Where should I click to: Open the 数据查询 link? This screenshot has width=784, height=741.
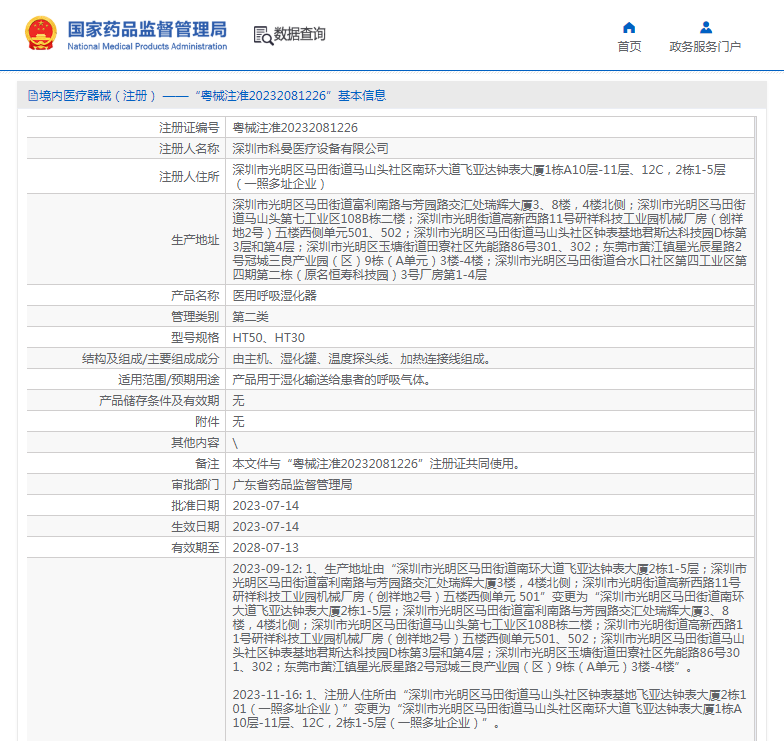[x=299, y=34]
